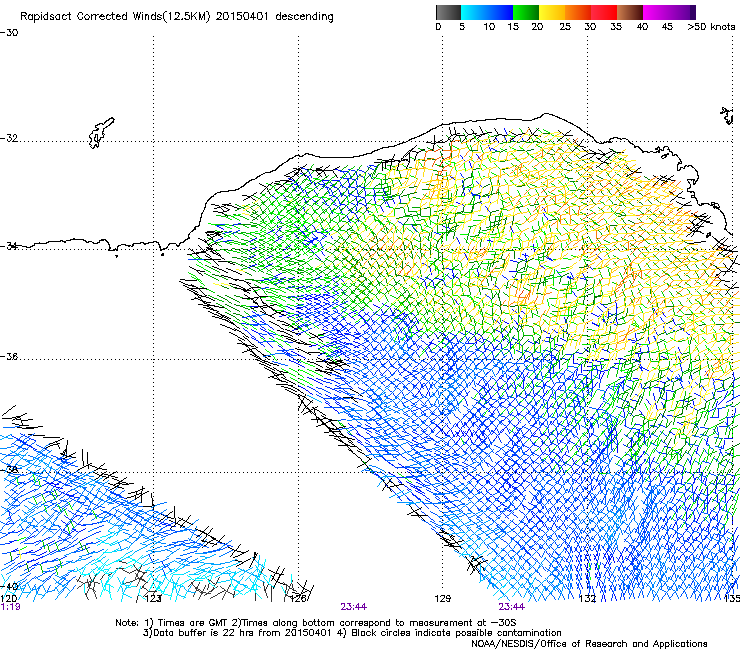The image size is (740, 650).
Task: Click the green 15-20 knots color segment
Action: click(526, 12)
